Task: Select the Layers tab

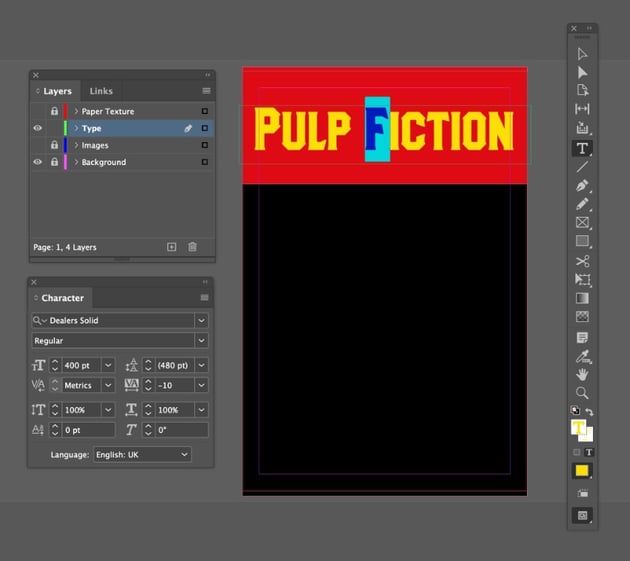Action: [x=57, y=91]
